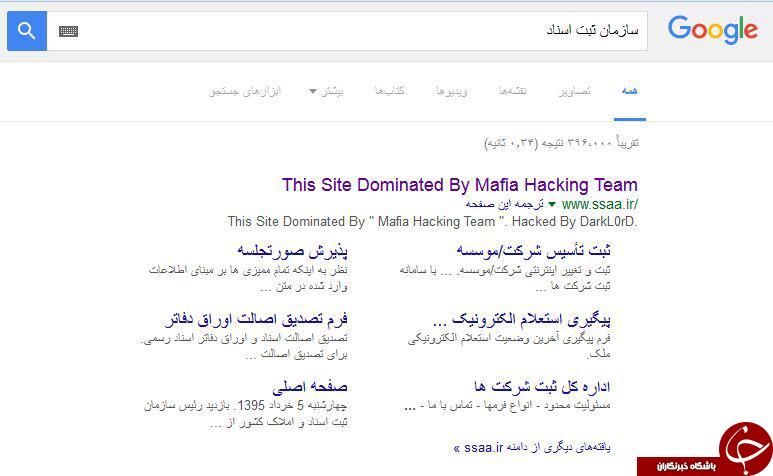Expand the بیشتر dropdown menu
Image resolution: width=773 pixels, height=476 pixels.
click(x=326, y=91)
